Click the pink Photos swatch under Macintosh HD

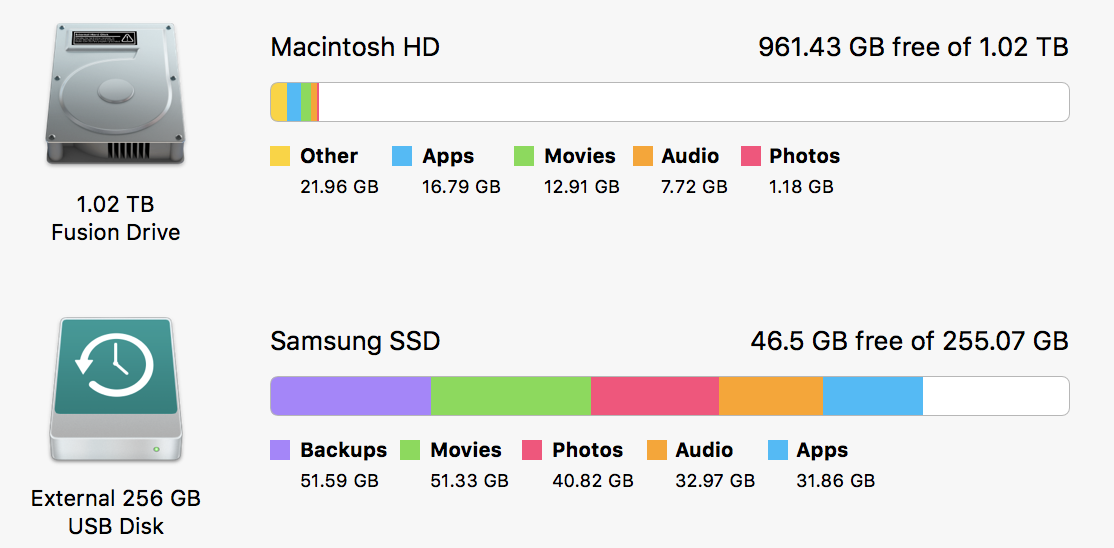[x=751, y=156]
